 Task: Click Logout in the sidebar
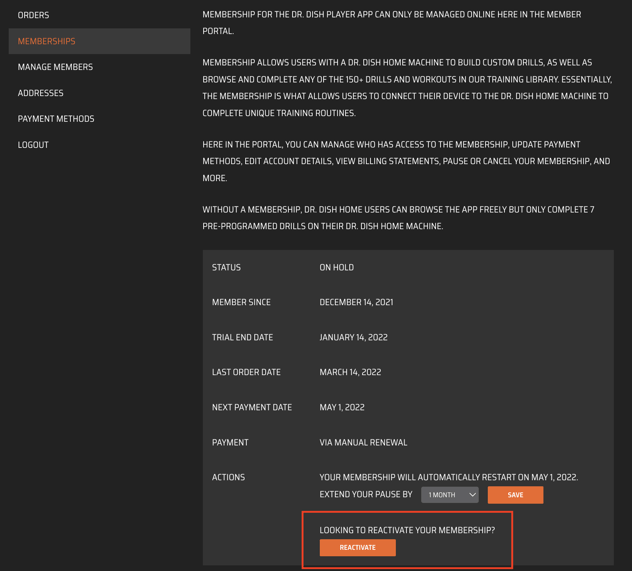(33, 145)
